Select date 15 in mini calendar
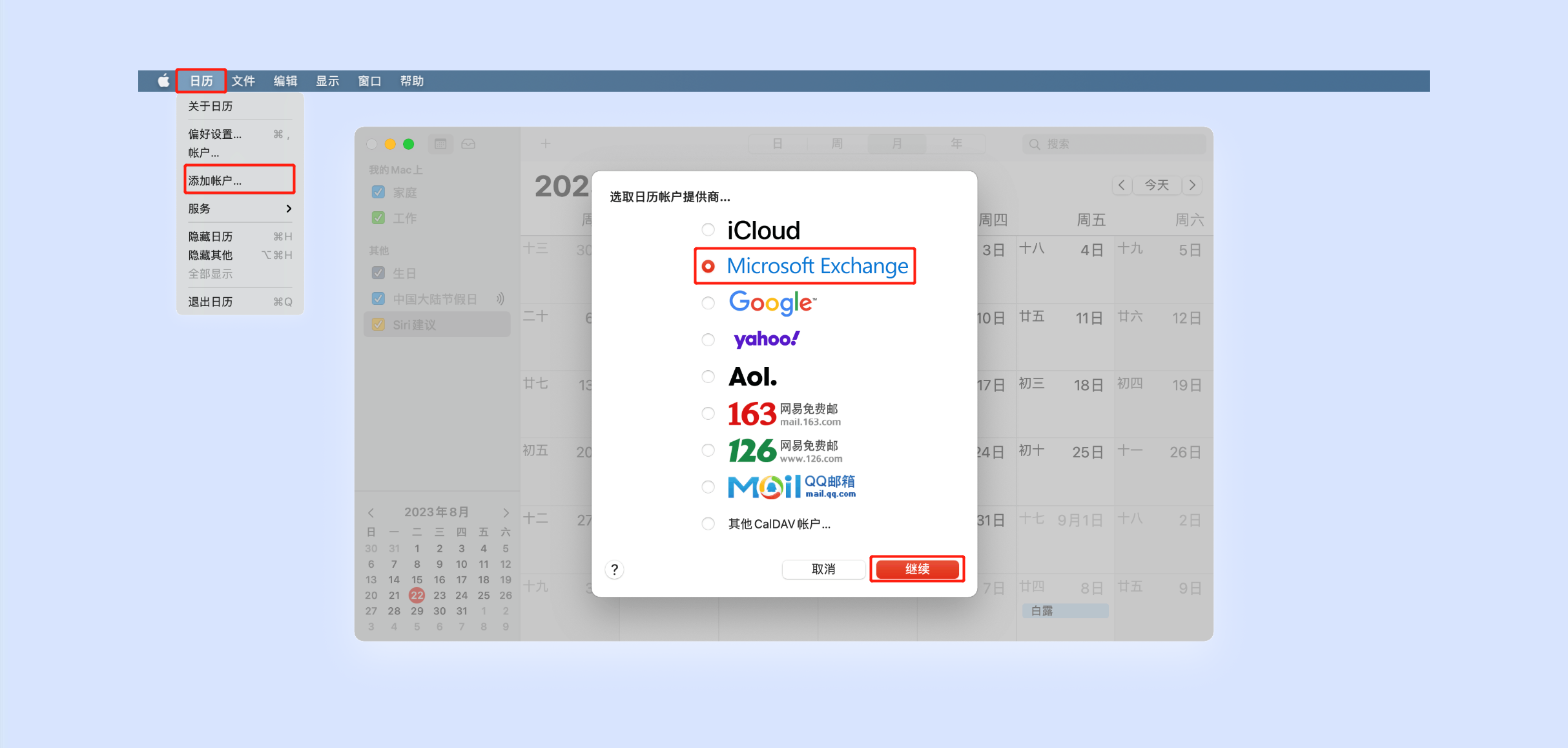Image resolution: width=1568 pixels, height=748 pixels. (x=417, y=579)
